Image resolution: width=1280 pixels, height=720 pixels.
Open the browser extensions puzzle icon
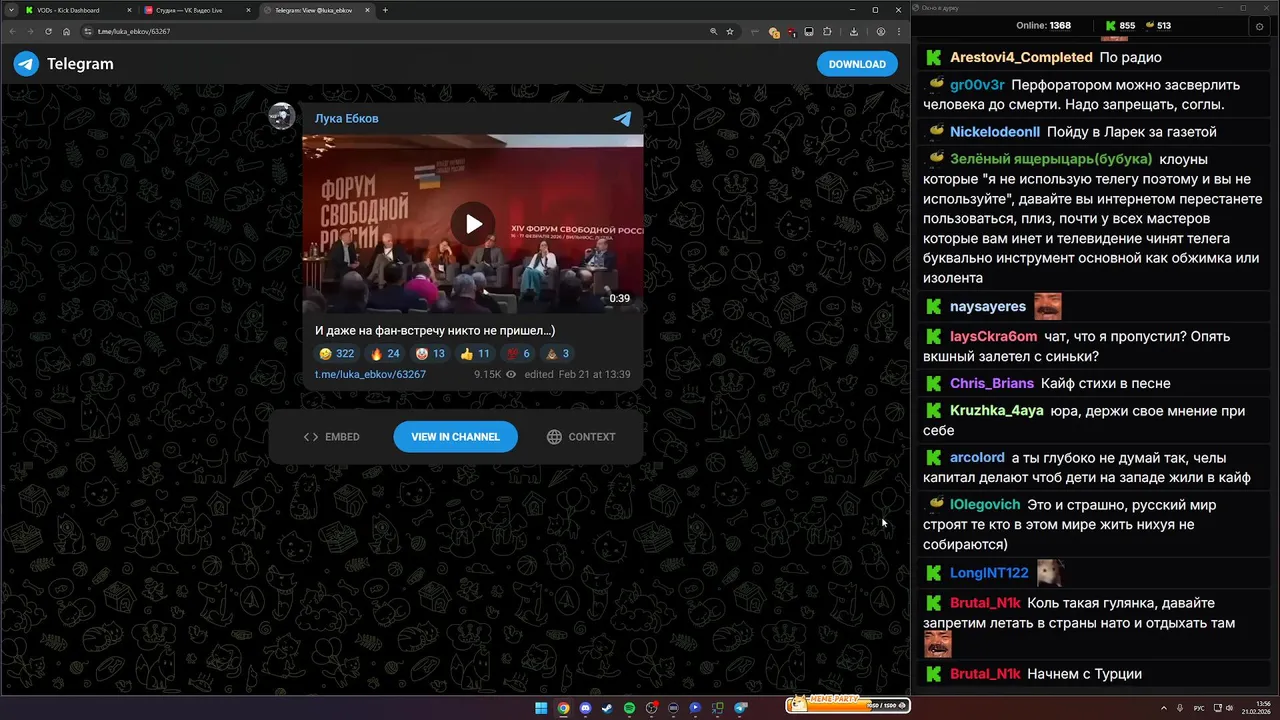(x=827, y=31)
